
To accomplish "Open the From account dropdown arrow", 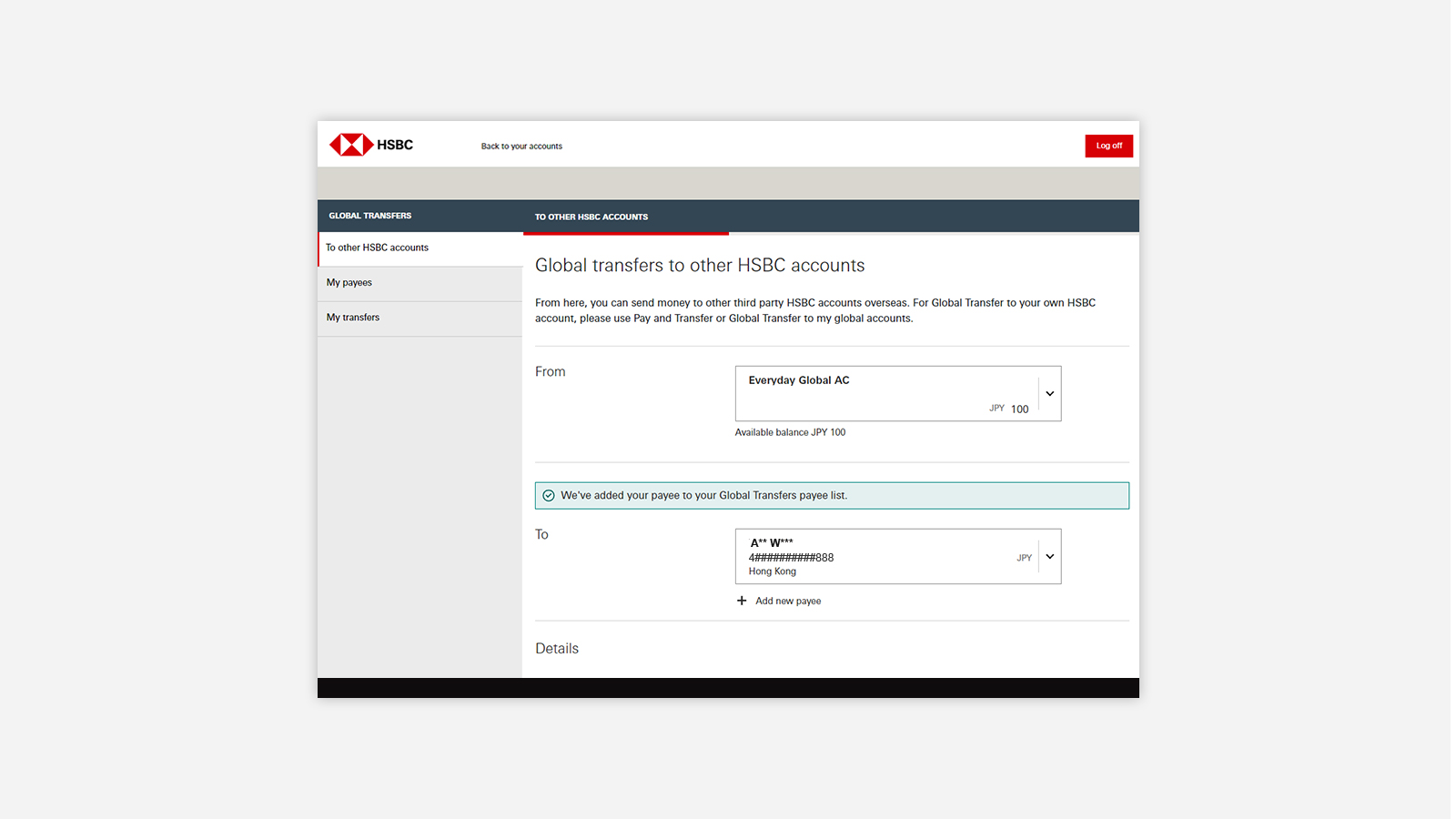I will (x=1049, y=394).
